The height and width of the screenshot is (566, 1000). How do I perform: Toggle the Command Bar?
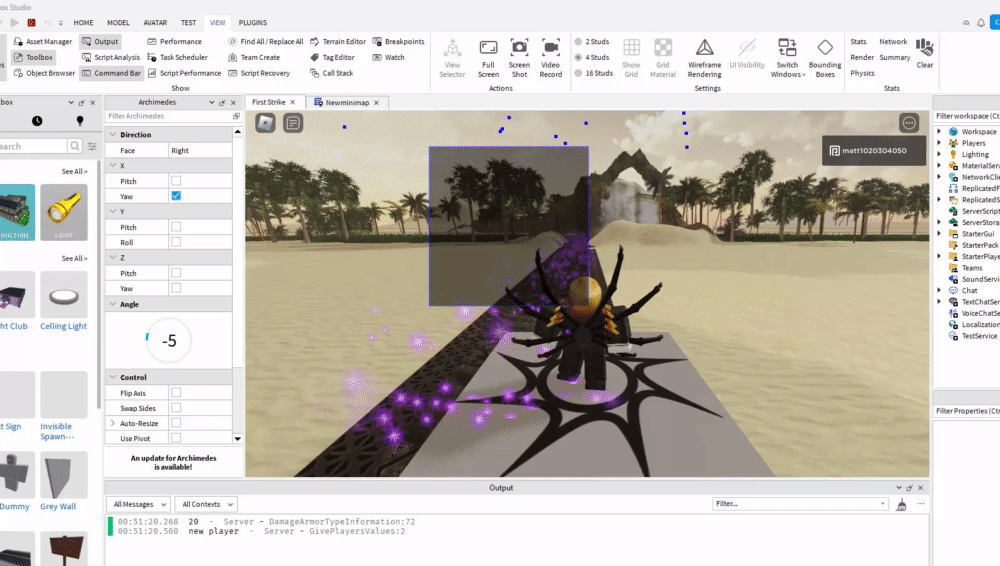tap(112, 73)
